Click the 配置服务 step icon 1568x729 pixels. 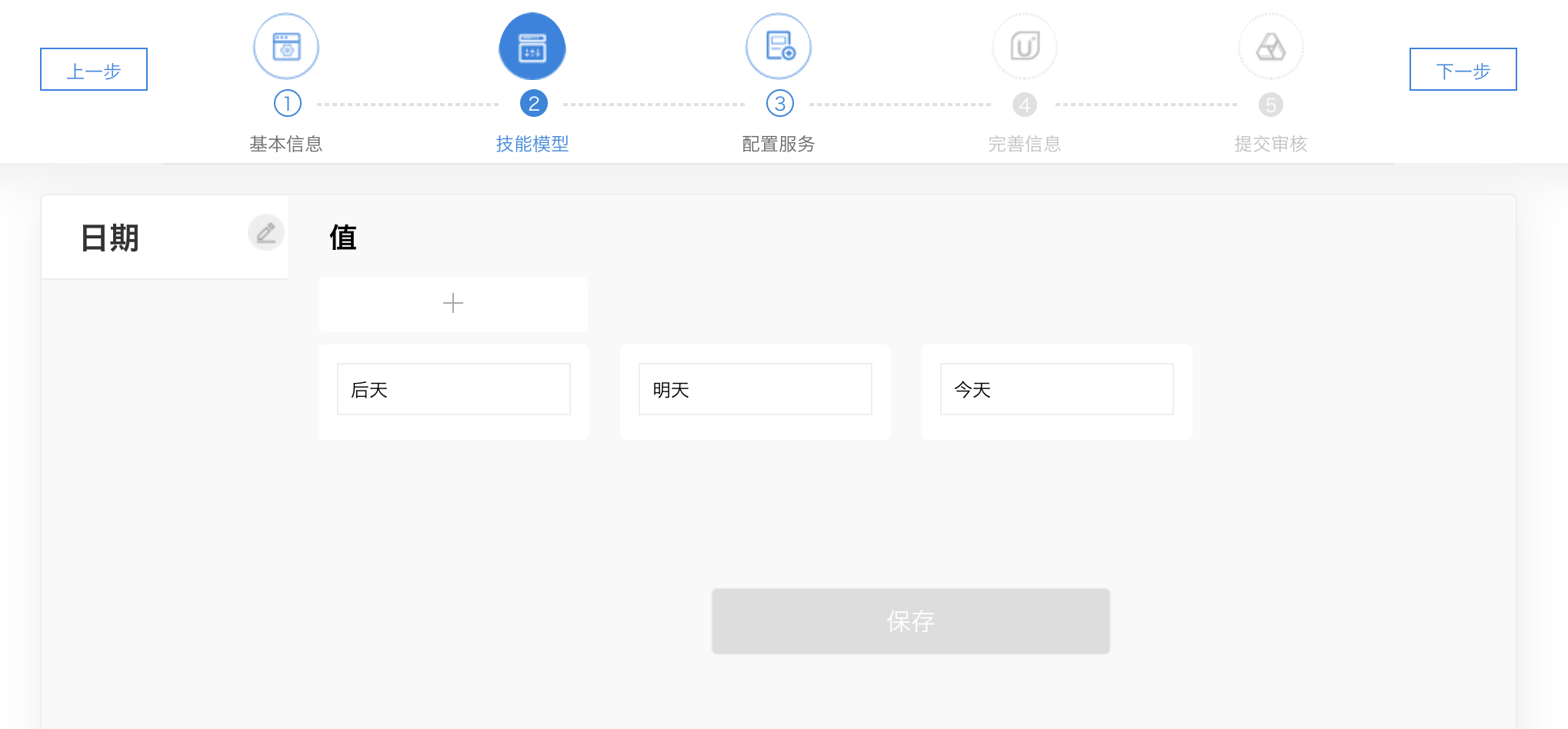tap(779, 47)
